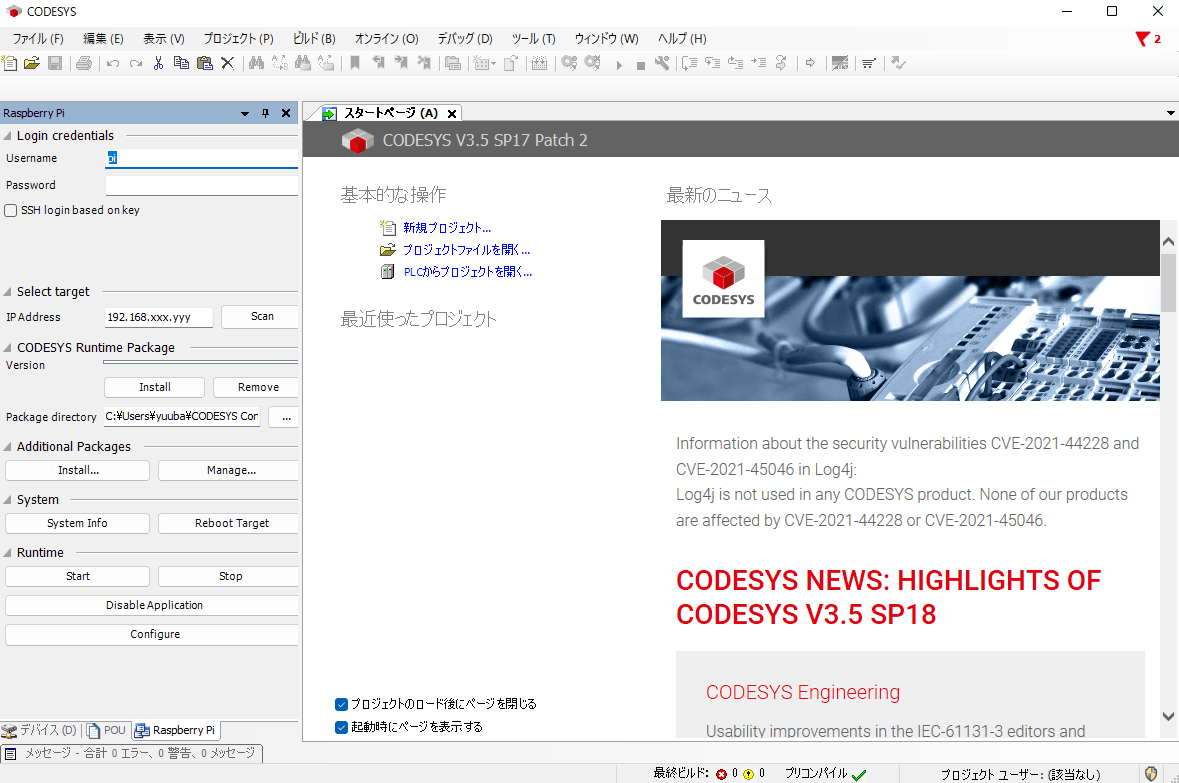Click the Step Out debug icon
This screenshot has width=1179, height=783.
click(735, 63)
